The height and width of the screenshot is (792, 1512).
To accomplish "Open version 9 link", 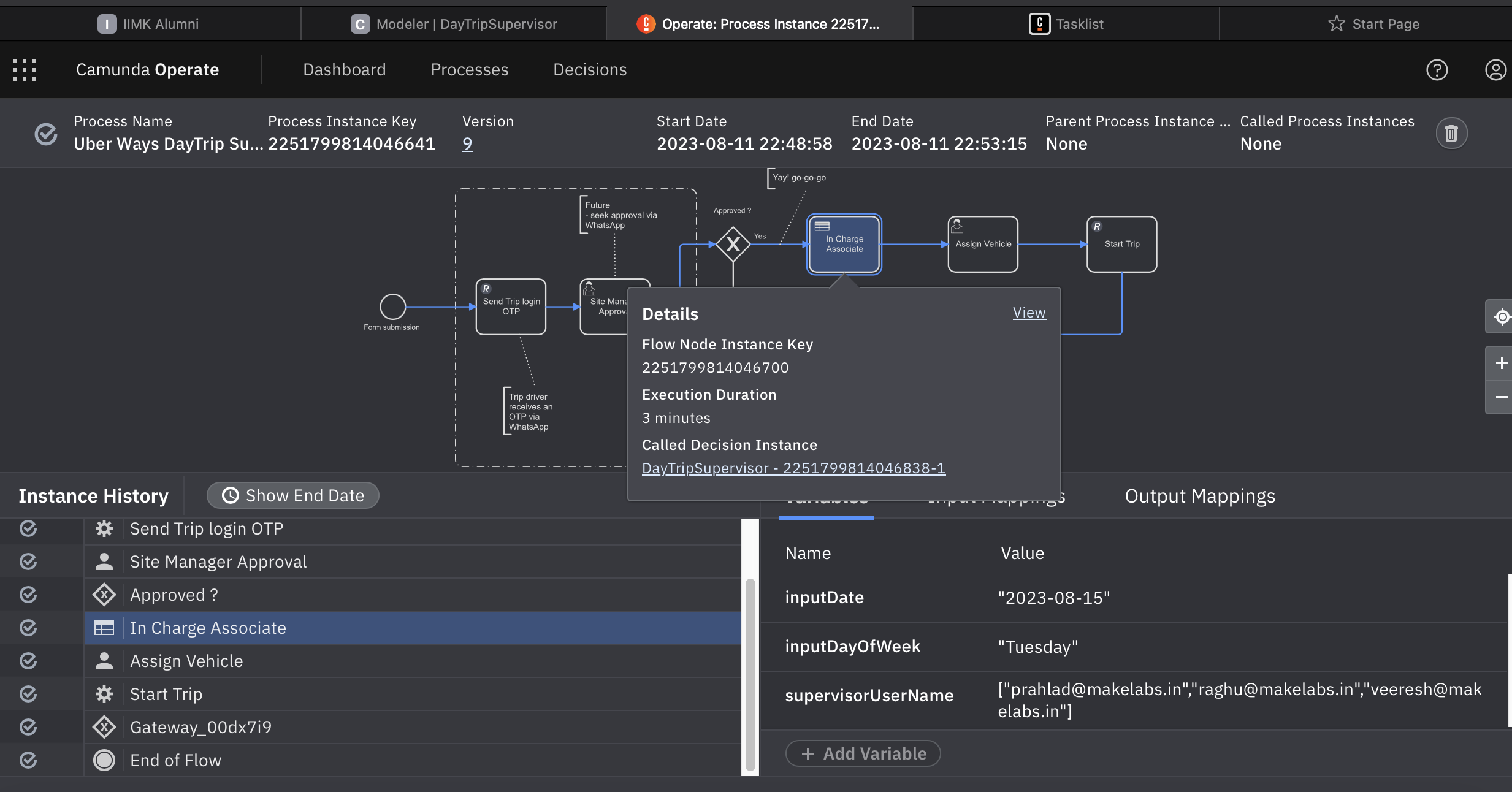I will tap(467, 144).
